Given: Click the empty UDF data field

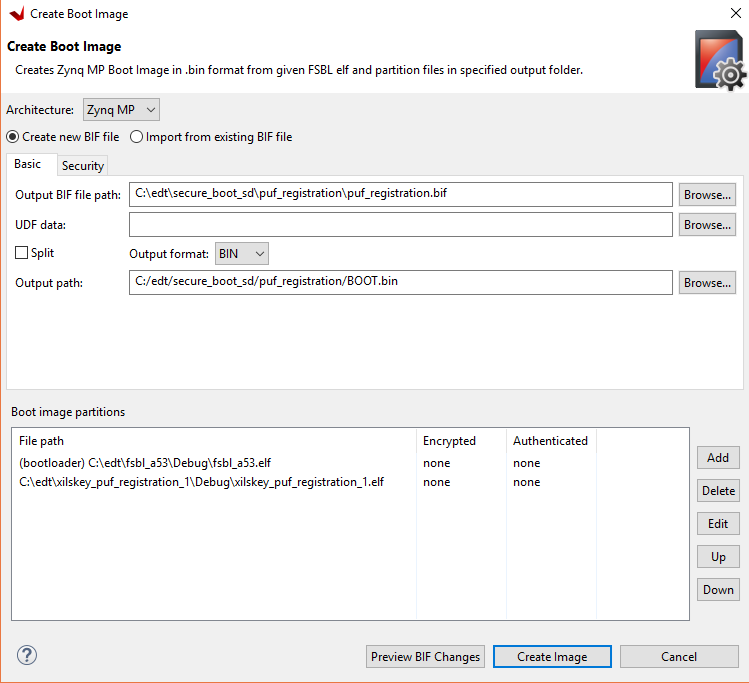Looking at the screenshot, I should (401, 224).
